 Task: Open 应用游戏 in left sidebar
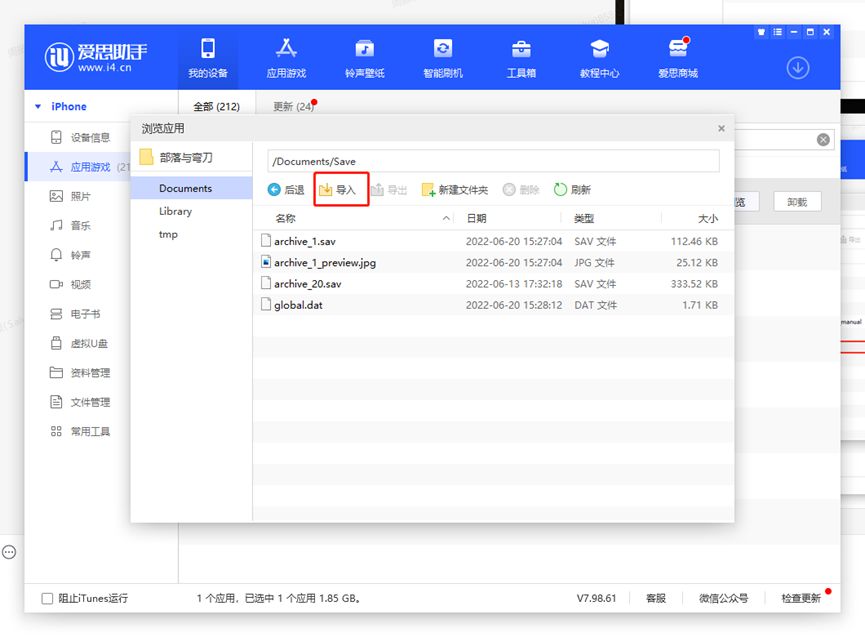pyautogui.click(x=80, y=167)
